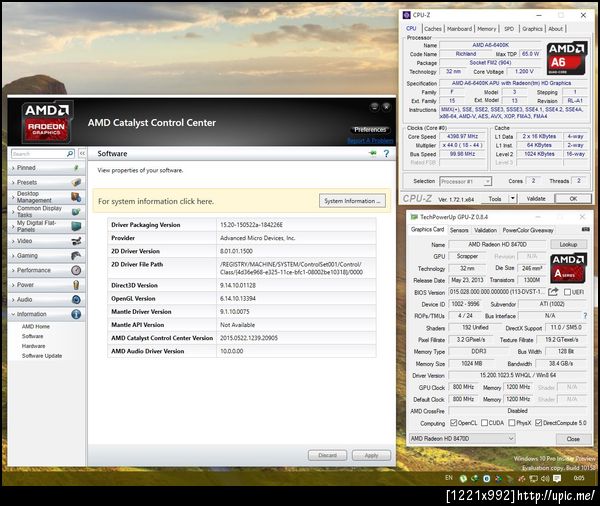Click the Desktop Management icon
The width and height of the screenshot is (600, 506).
click(x=76, y=197)
